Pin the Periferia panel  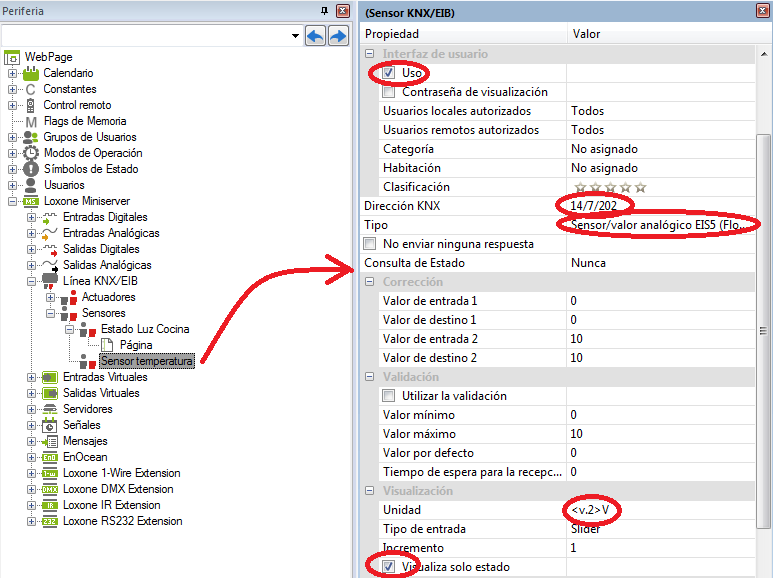click(324, 10)
